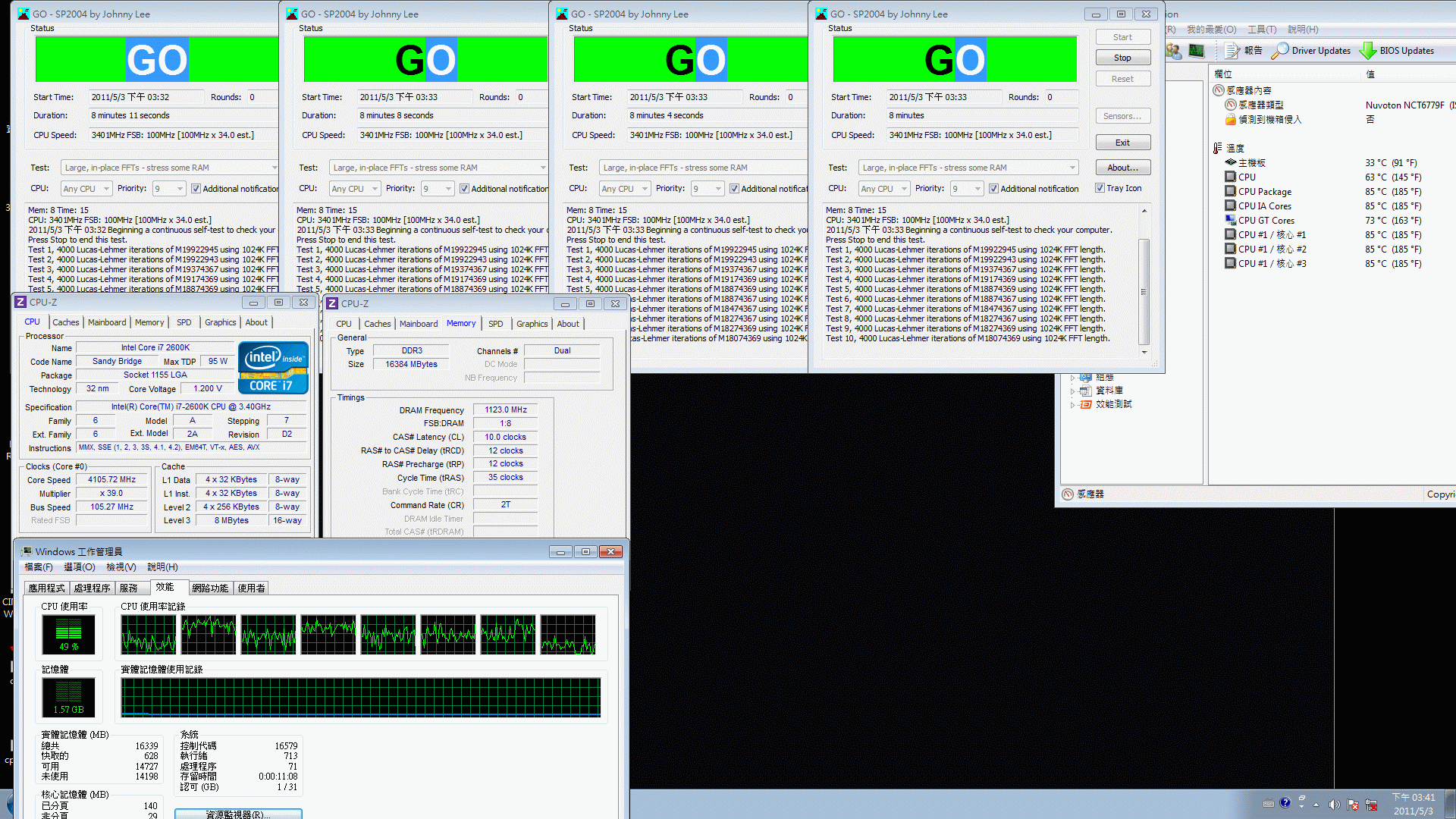Switch to Caches tab in left CPU-Z window
Image resolution: width=1456 pixels, height=819 pixels.
pyautogui.click(x=65, y=322)
